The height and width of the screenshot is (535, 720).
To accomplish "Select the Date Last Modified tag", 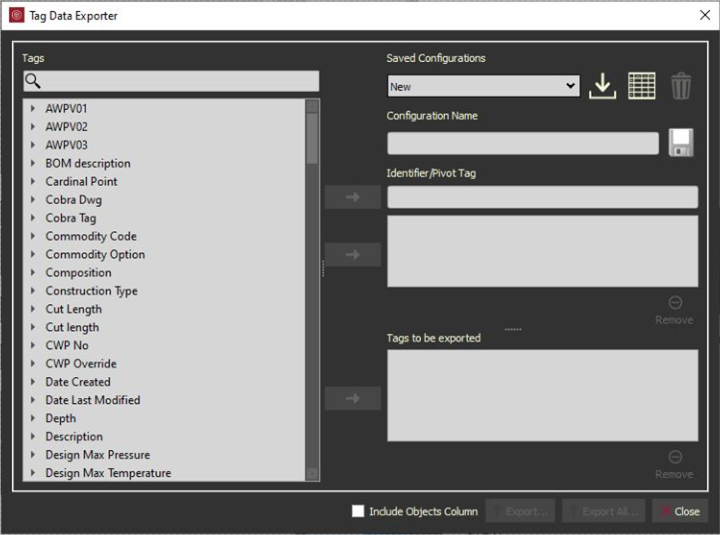I will [93, 400].
